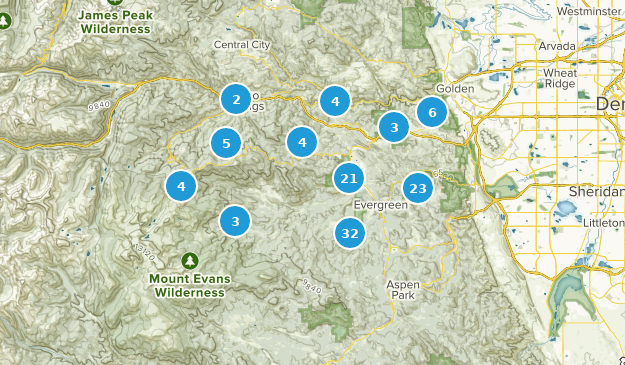
Task: Click the James Peak Wilderness label
Action: 116,22
